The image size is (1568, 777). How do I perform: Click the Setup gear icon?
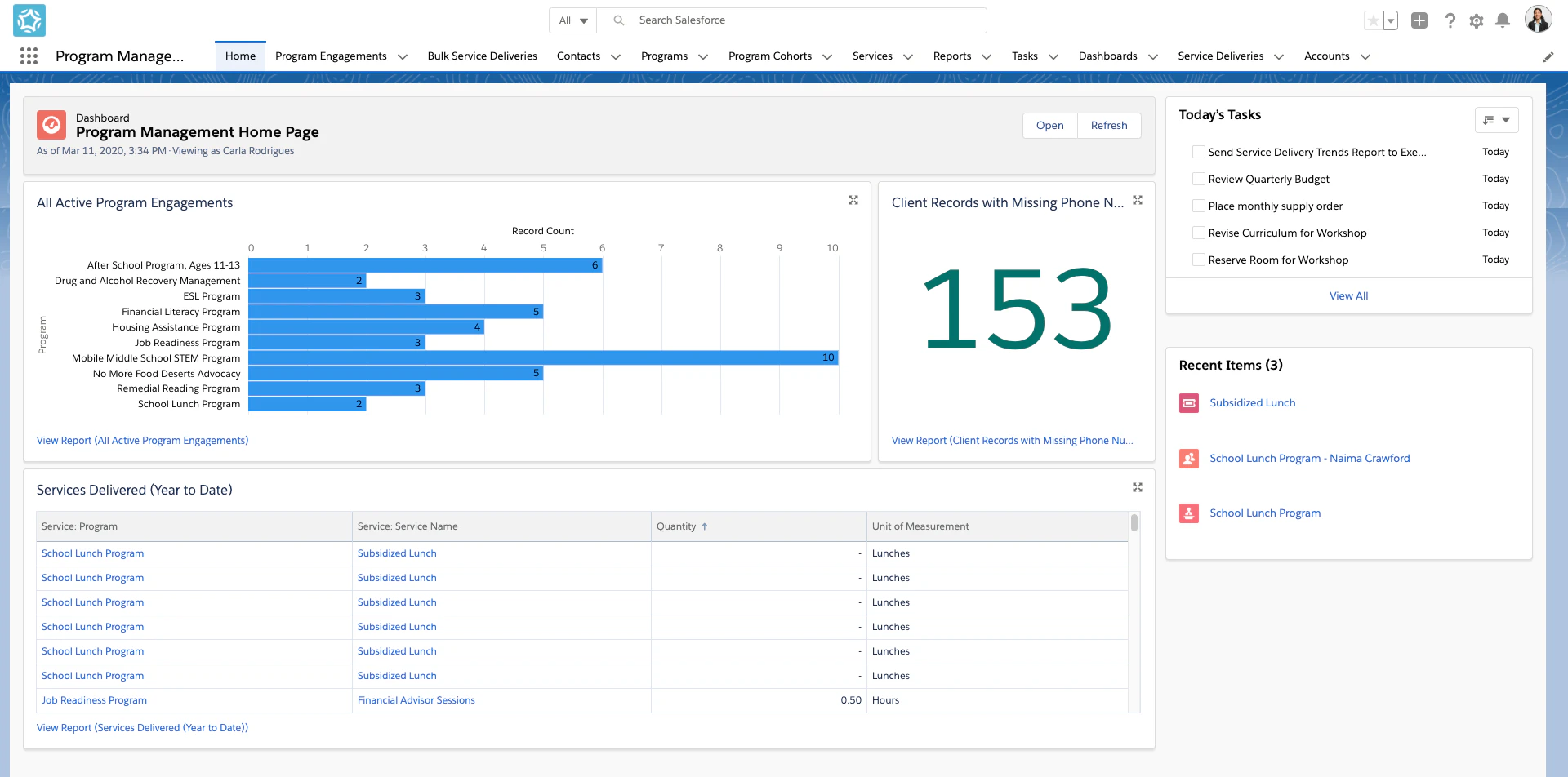tap(1477, 20)
